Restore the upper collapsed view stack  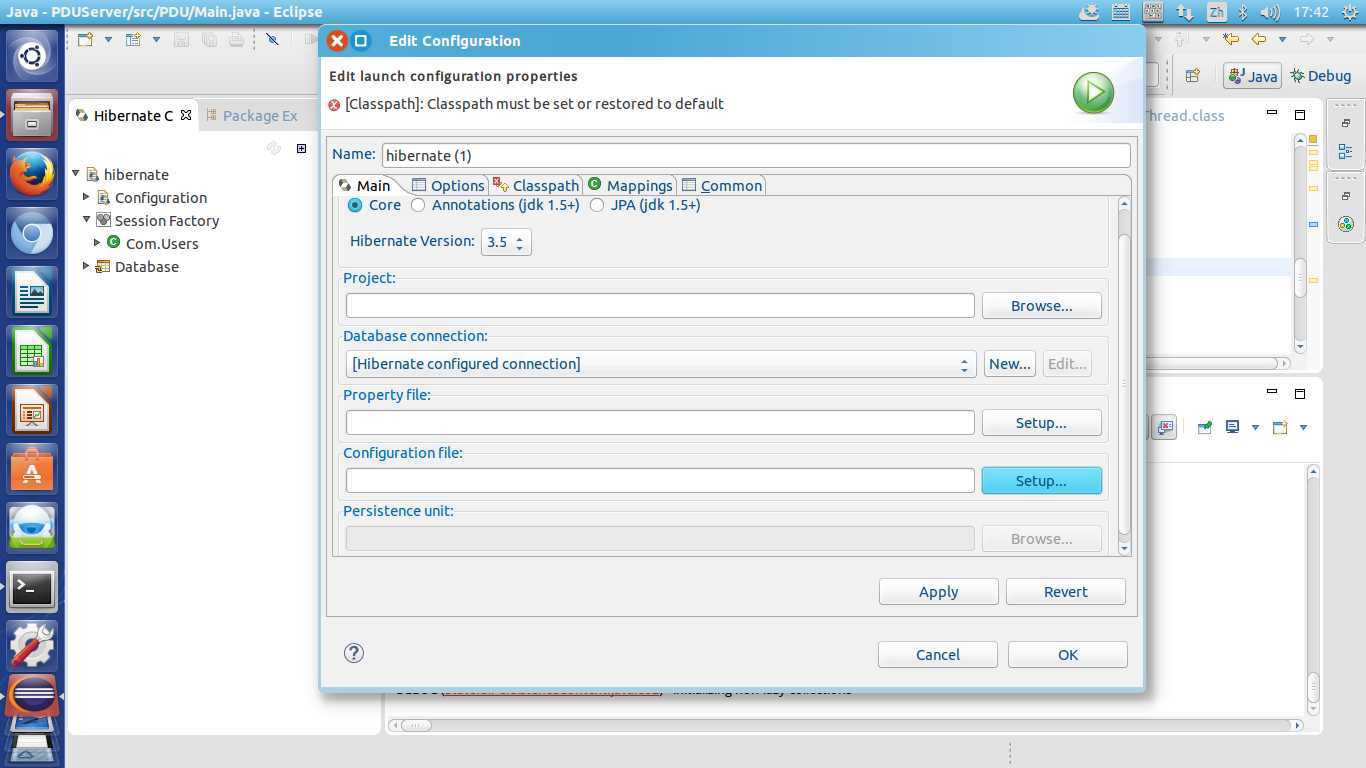1345,123
